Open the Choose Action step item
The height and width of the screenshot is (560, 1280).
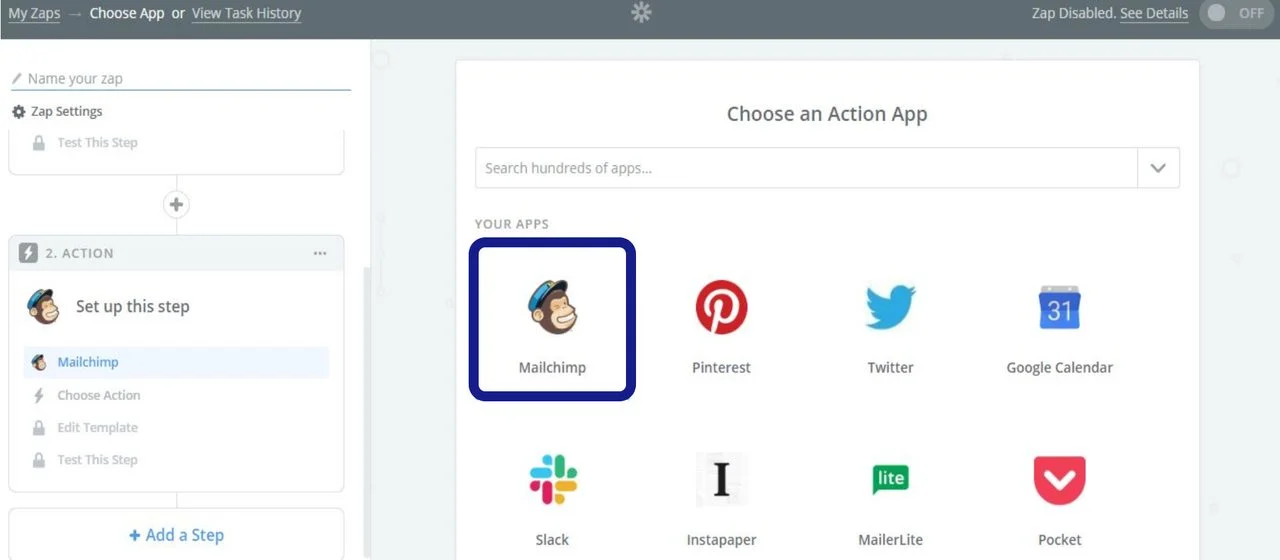click(x=99, y=395)
